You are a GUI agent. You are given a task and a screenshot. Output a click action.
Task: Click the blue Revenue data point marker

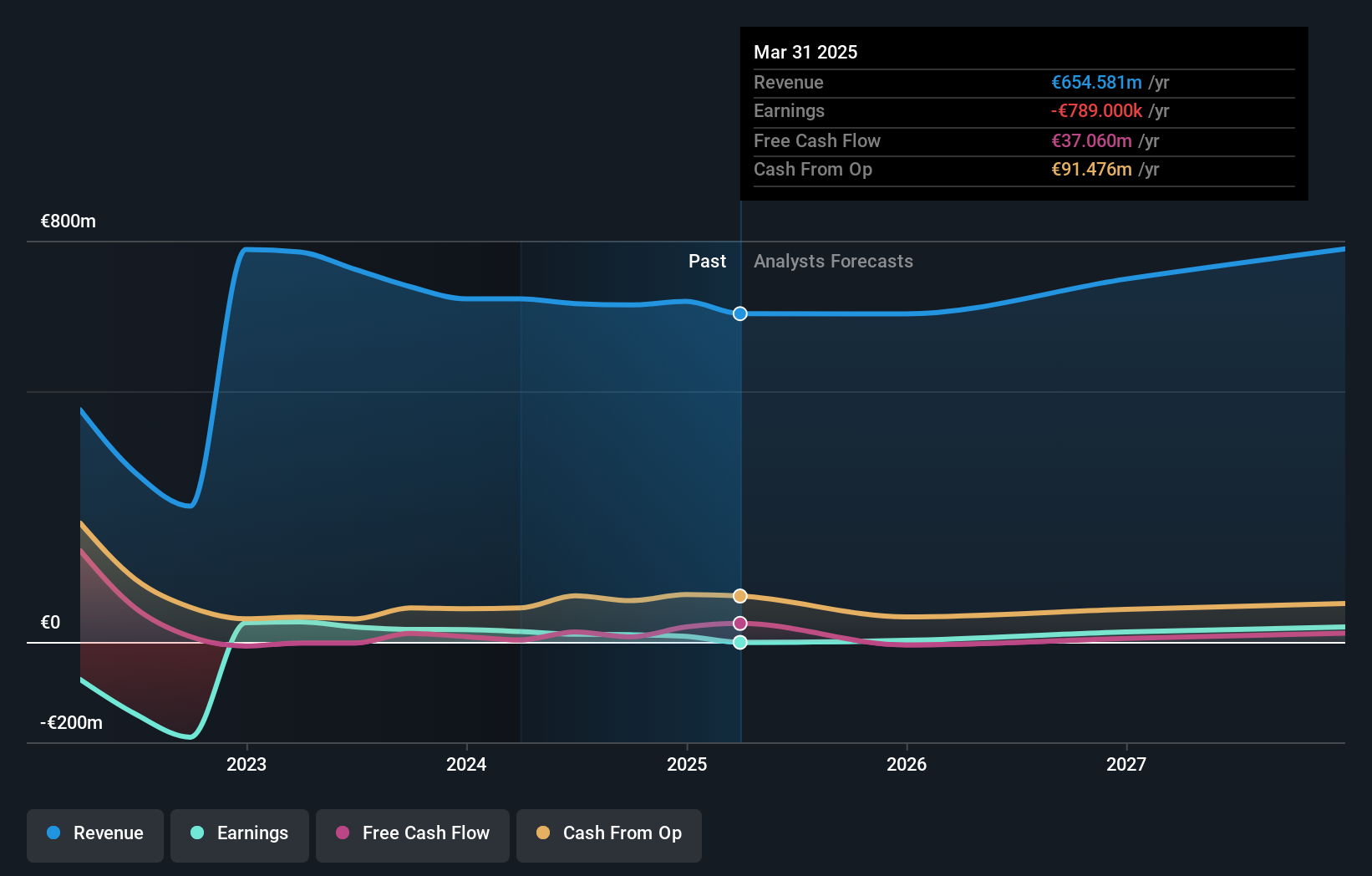click(x=740, y=313)
